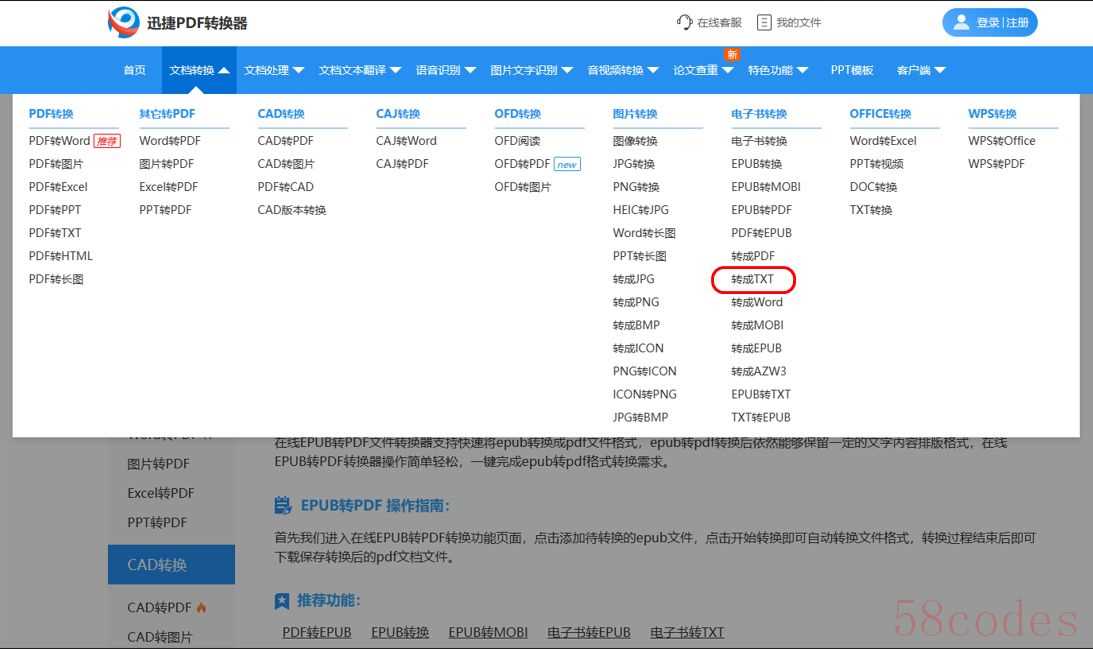Collapse the 文档转换 dropdown menu
Viewport: 1093px width, 649px height.
click(199, 70)
